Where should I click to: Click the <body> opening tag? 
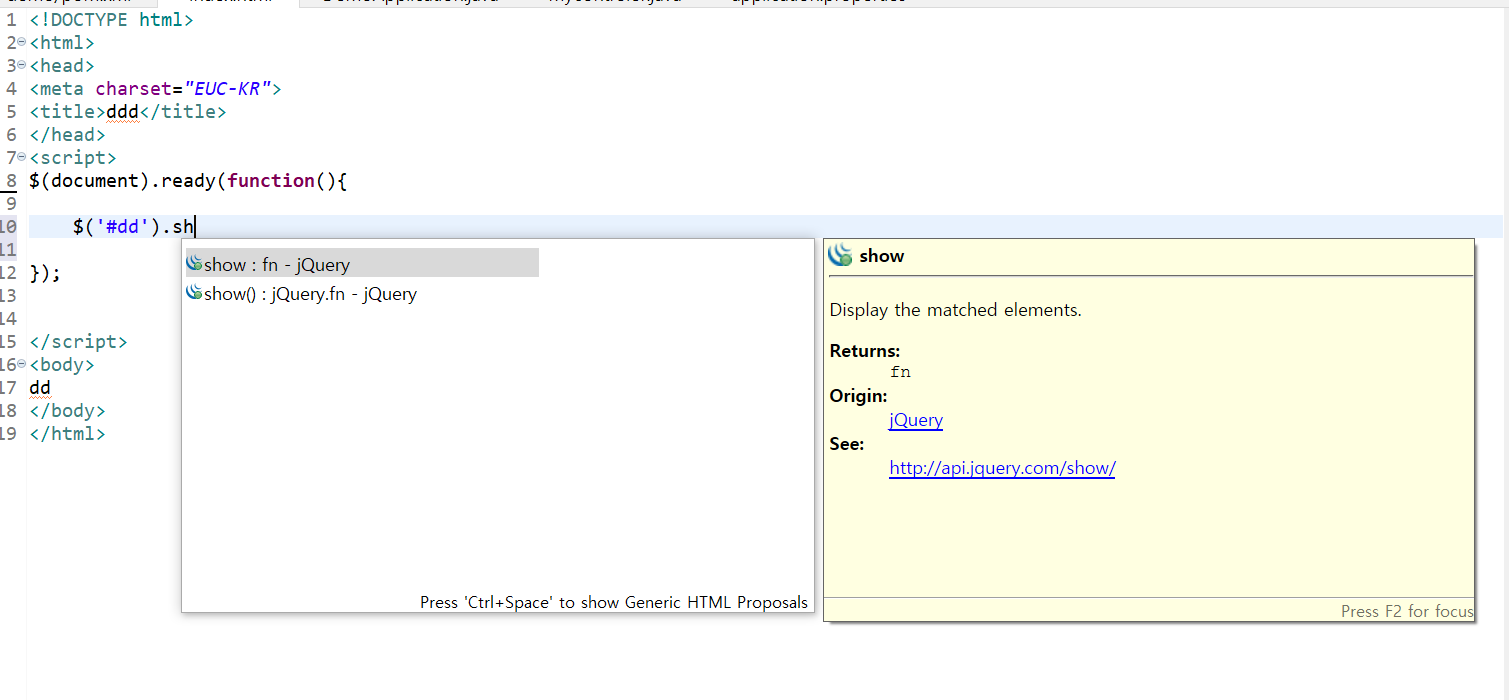click(62, 364)
